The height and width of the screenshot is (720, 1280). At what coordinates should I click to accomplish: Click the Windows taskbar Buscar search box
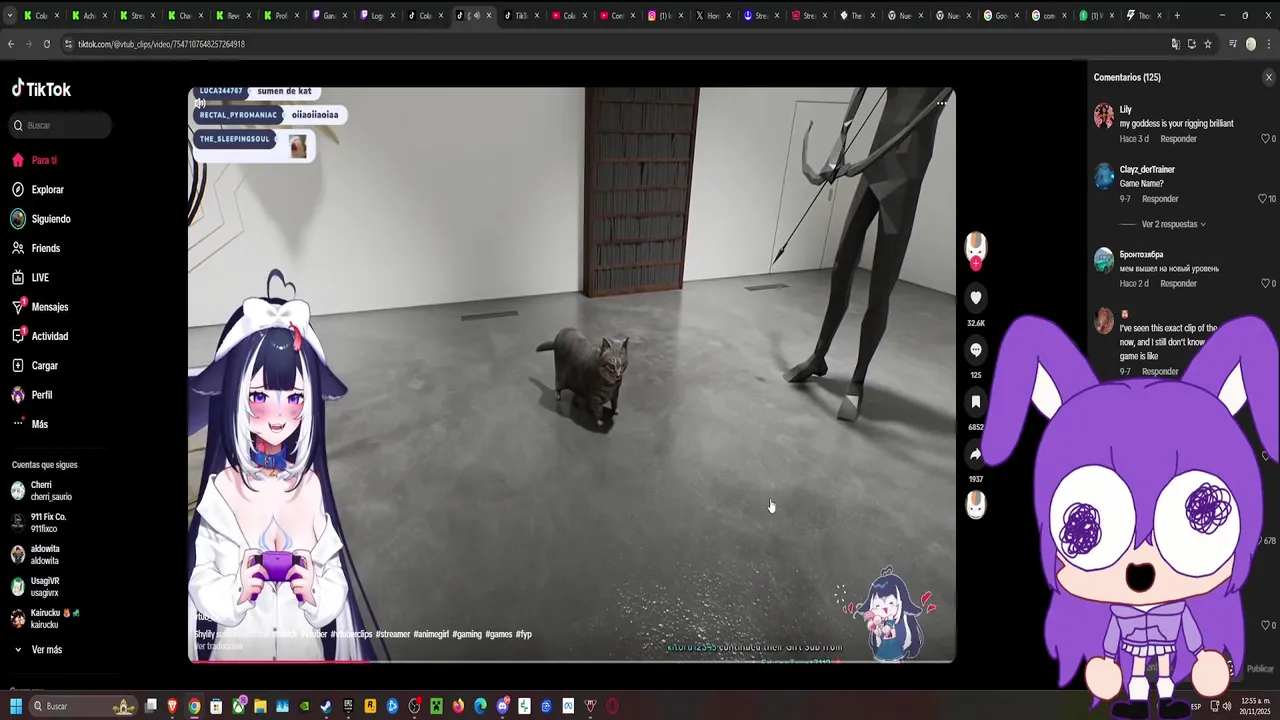pos(82,706)
